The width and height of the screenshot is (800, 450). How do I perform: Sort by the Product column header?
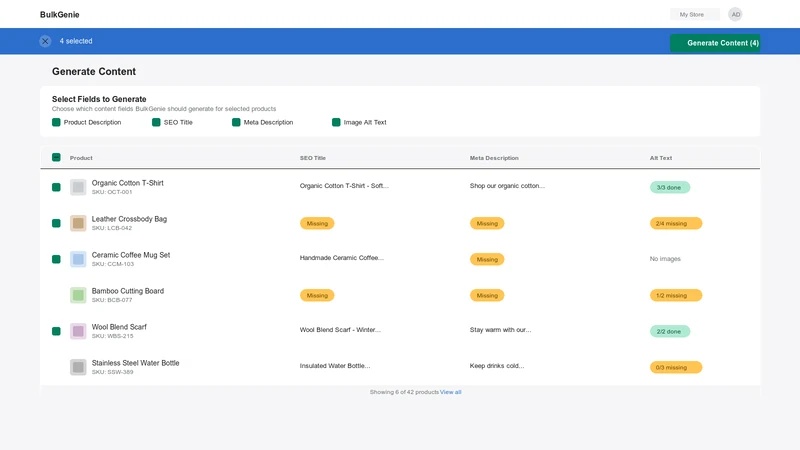pyautogui.click(x=81, y=158)
